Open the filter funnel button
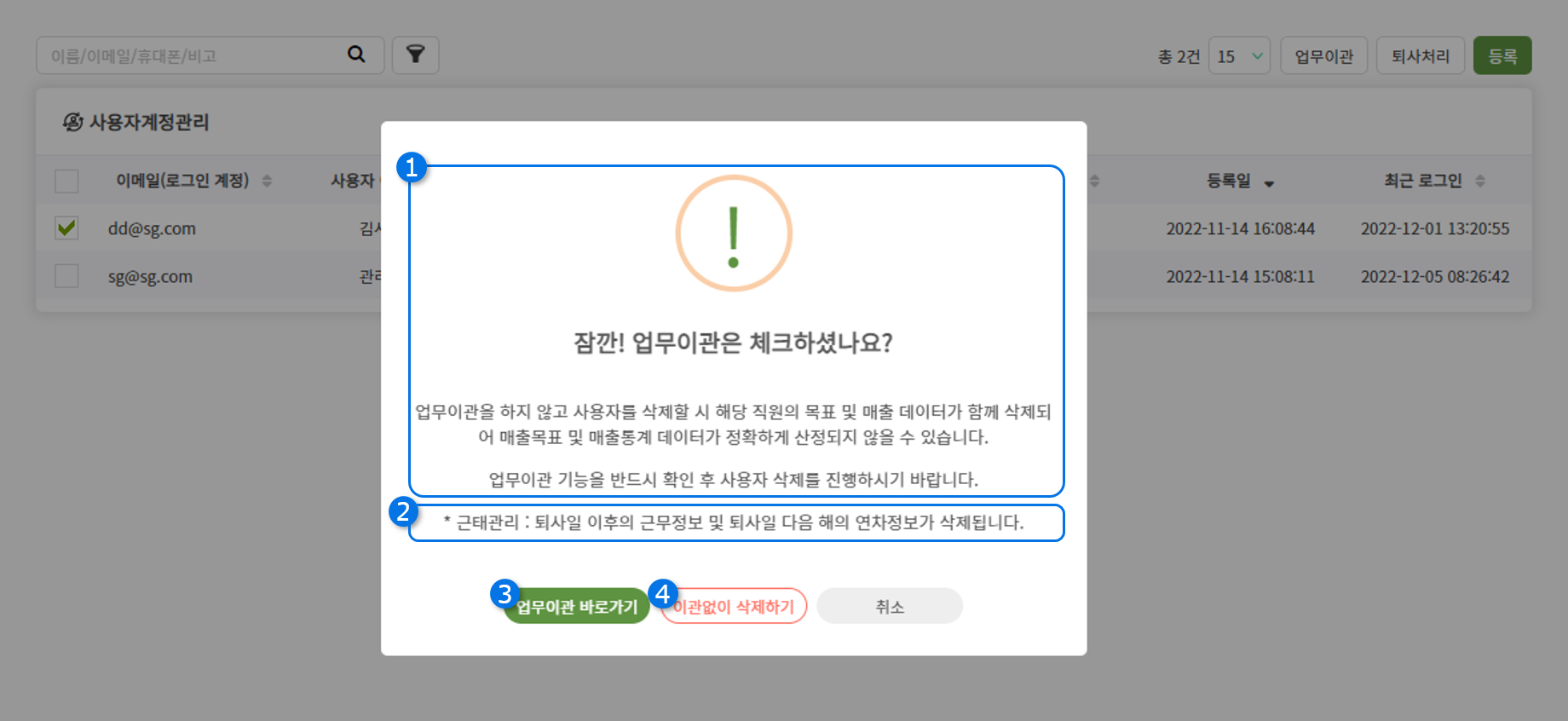 pyautogui.click(x=415, y=55)
